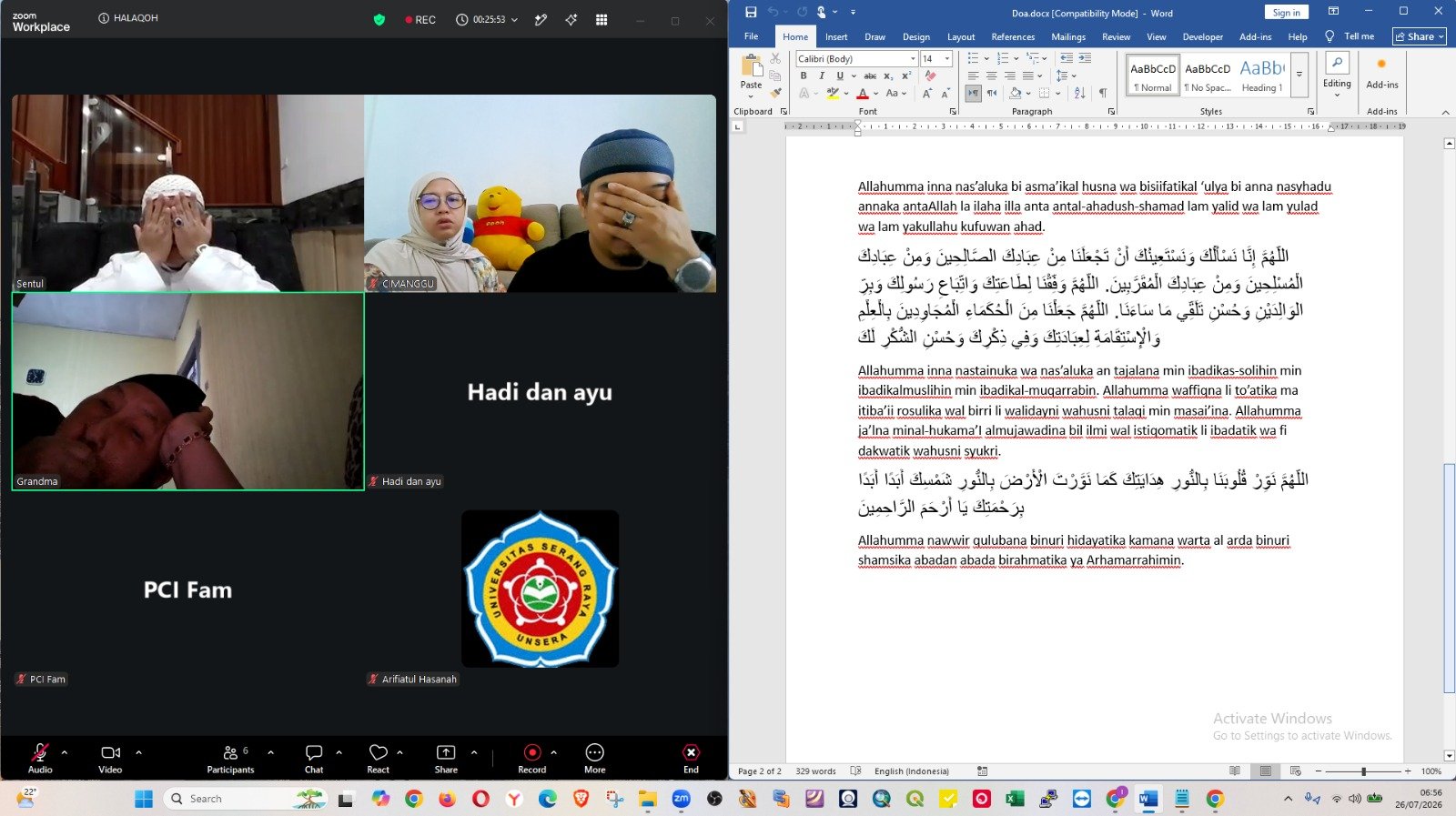The image size is (1456, 816).
Task: Sort text using the A-Z sort icon
Action: click(1080, 93)
